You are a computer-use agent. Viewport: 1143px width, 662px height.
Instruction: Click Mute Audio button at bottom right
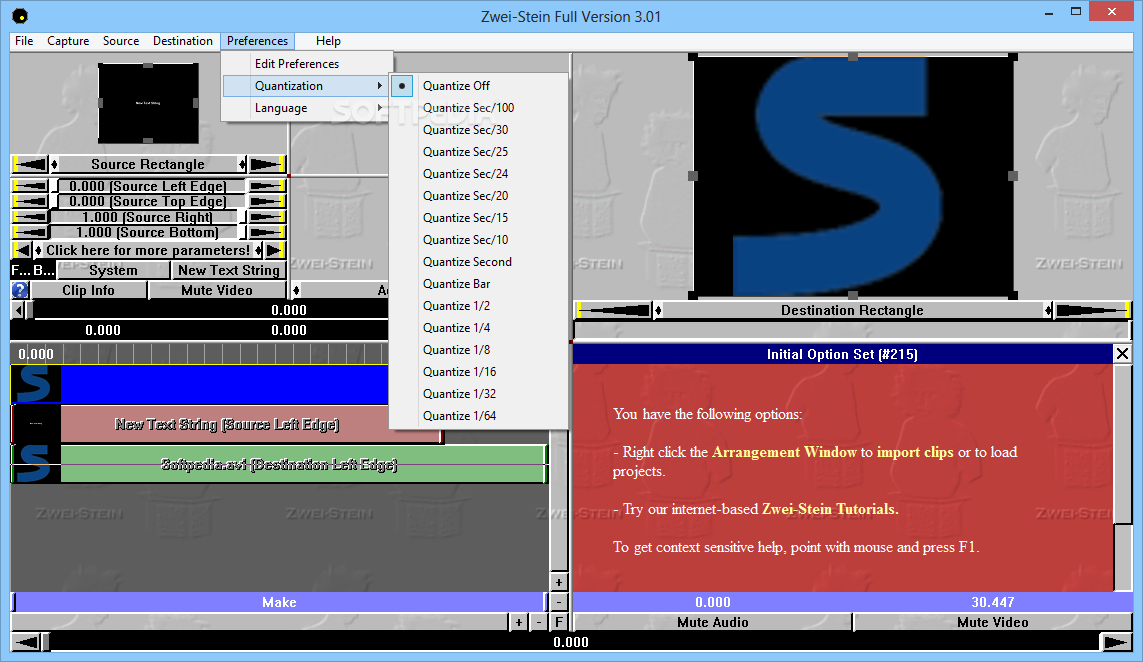[713, 623]
